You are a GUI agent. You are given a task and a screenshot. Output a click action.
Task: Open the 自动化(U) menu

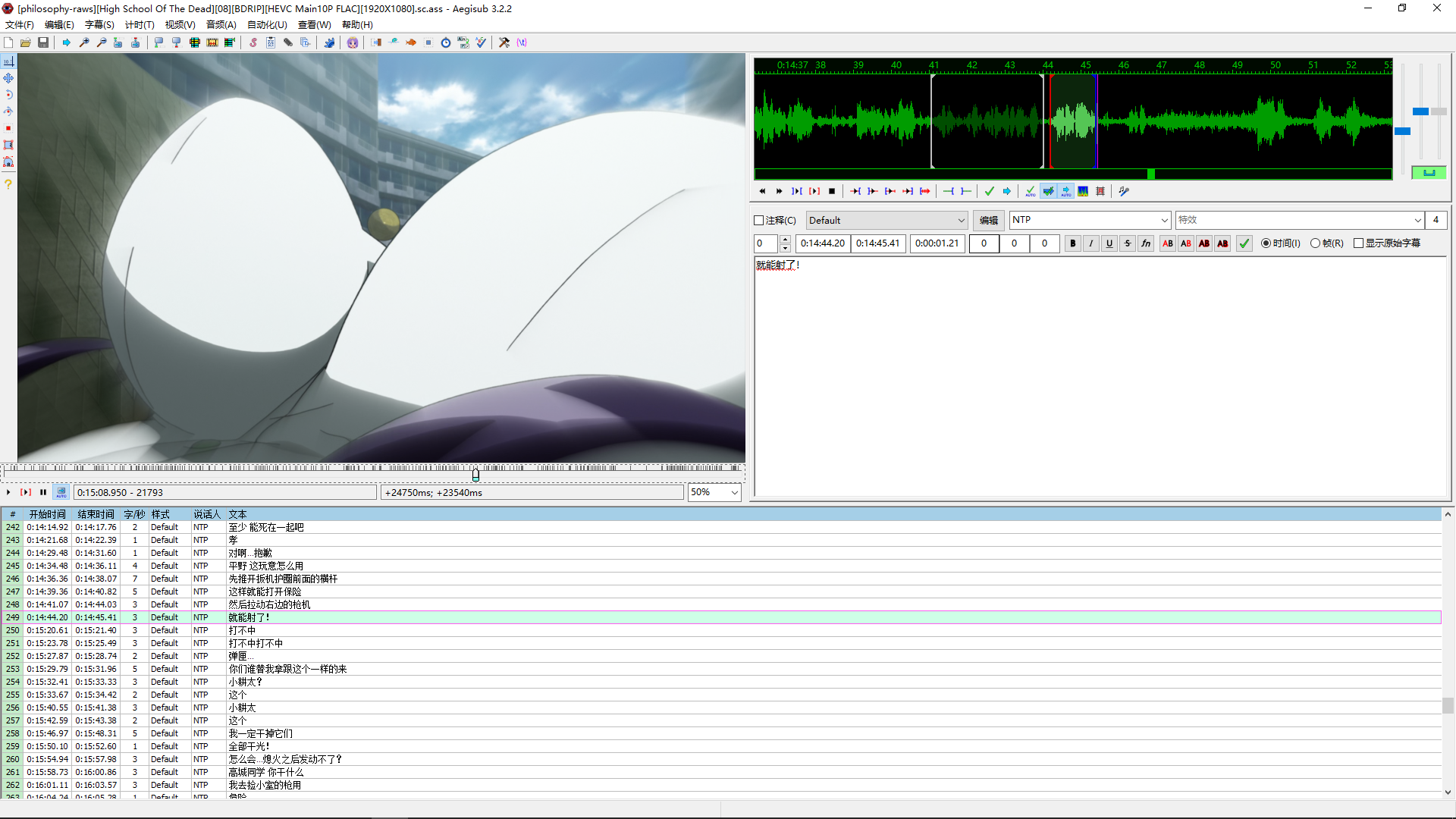point(267,25)
